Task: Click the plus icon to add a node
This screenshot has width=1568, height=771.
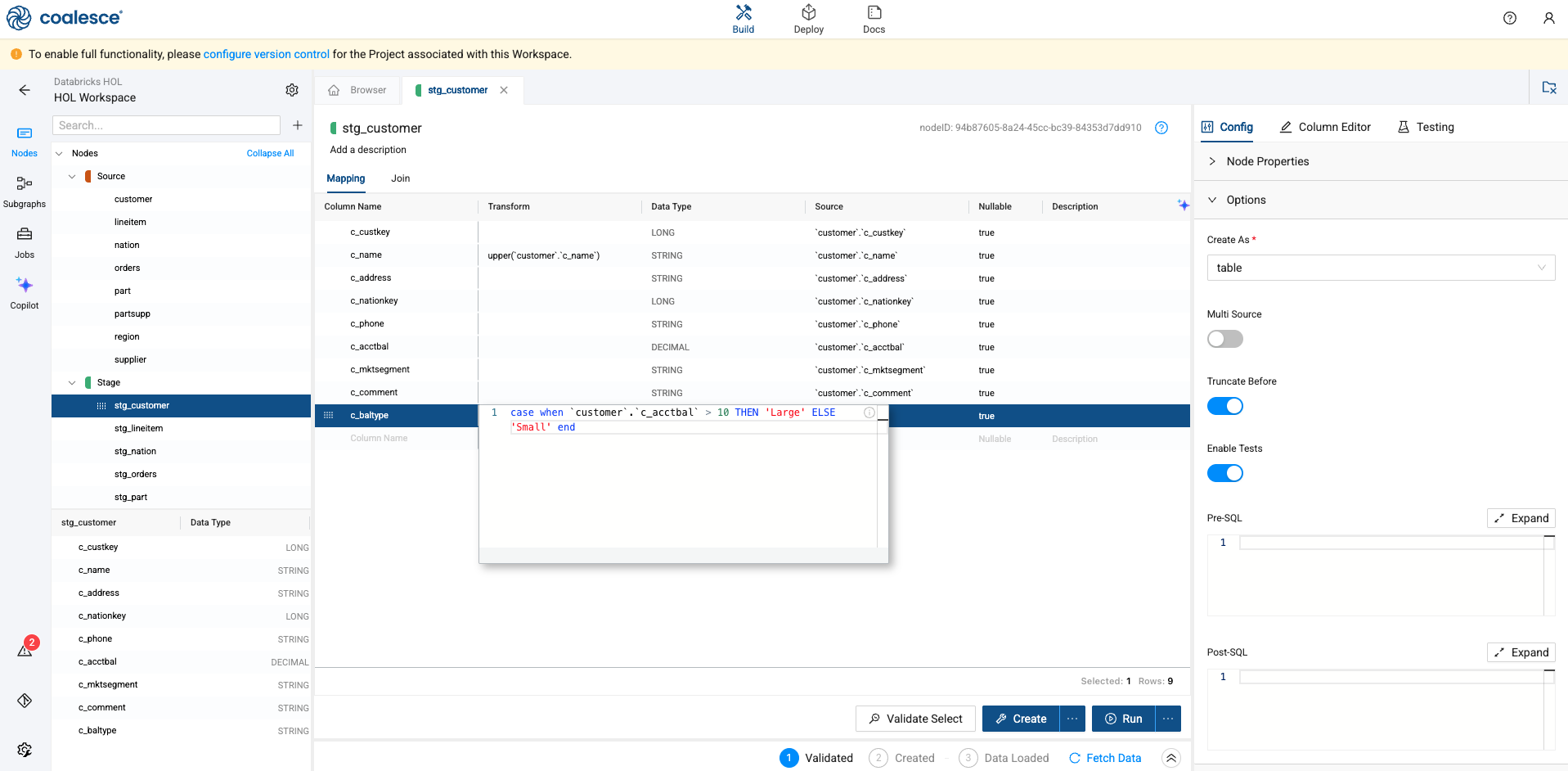Action: coord(298,125)
